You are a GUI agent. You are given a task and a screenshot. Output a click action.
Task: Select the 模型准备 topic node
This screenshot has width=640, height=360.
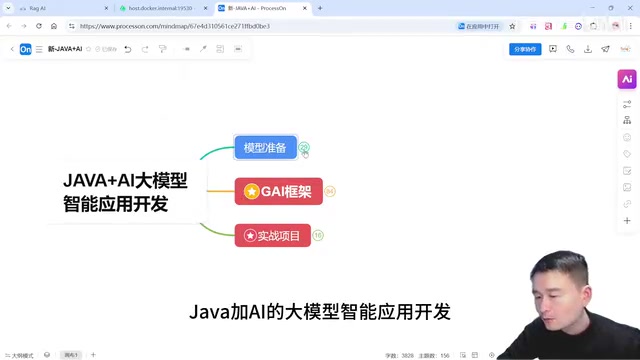265,147
